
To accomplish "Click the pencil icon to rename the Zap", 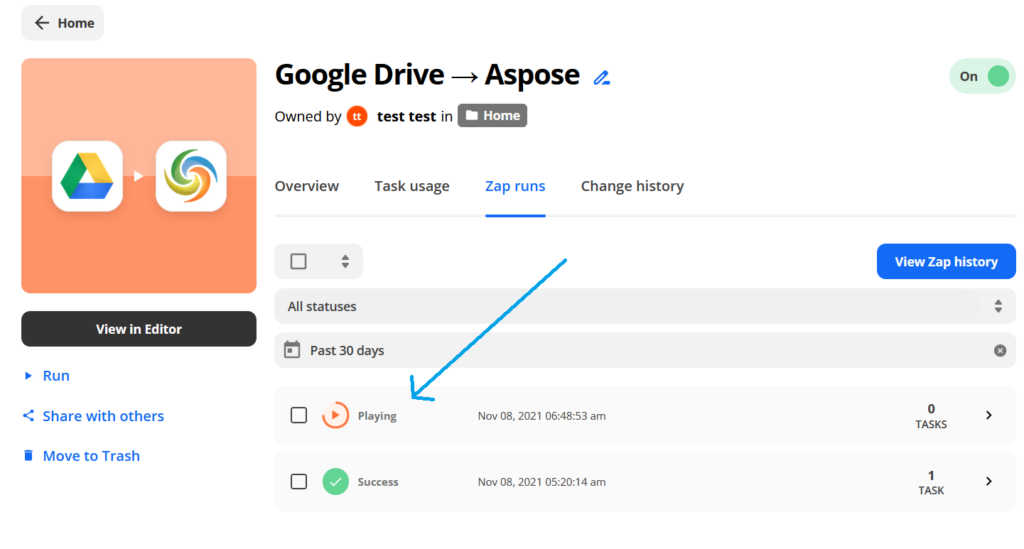I will click(x=601, y=77).
